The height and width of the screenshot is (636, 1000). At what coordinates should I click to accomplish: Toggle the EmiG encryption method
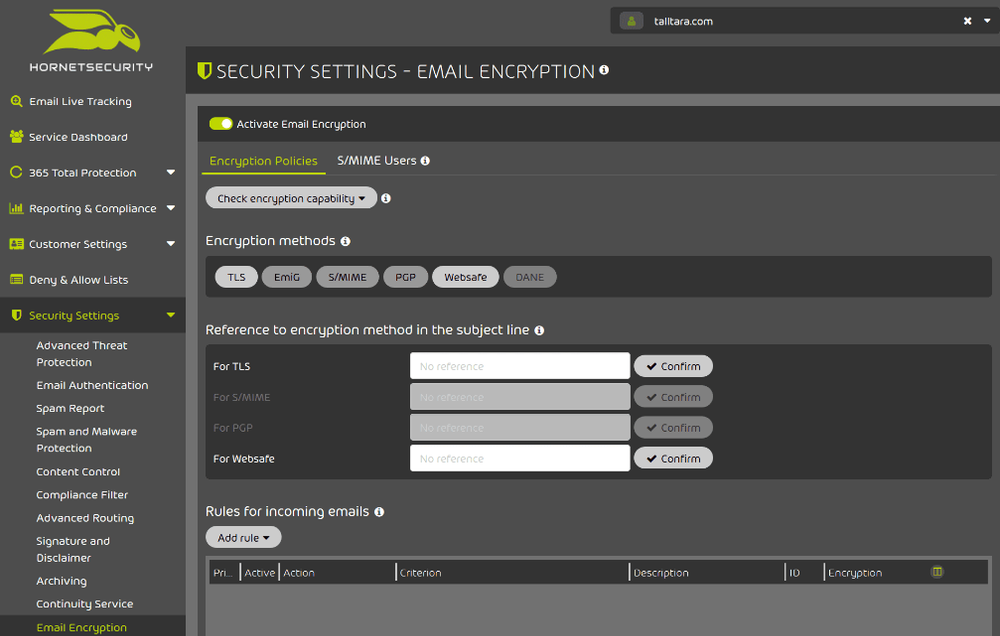287,277
